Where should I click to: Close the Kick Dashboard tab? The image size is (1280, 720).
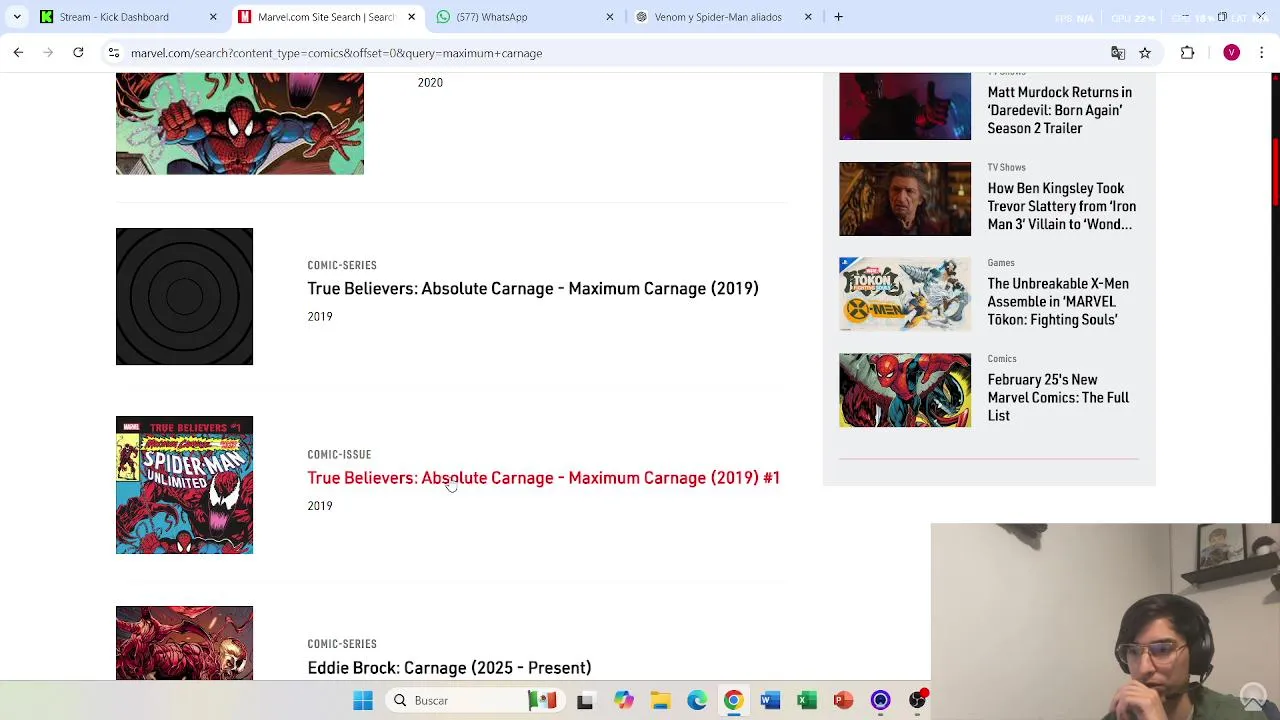coord(213,17)
